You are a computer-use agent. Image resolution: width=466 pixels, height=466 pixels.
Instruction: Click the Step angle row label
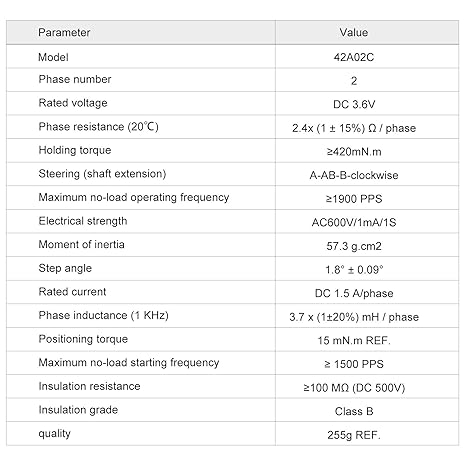tap(65, 269)
